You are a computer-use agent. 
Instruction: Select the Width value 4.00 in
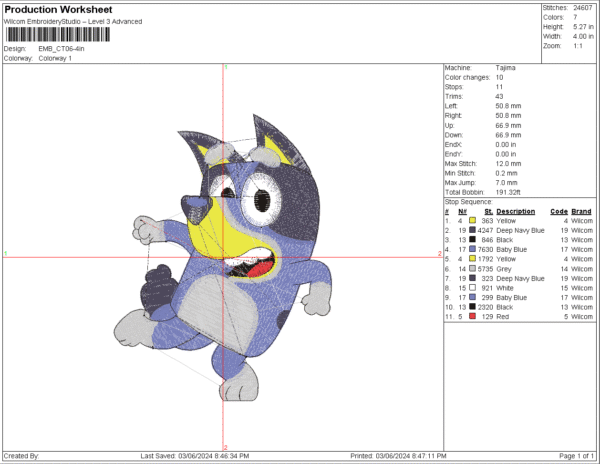click(583, 36)
